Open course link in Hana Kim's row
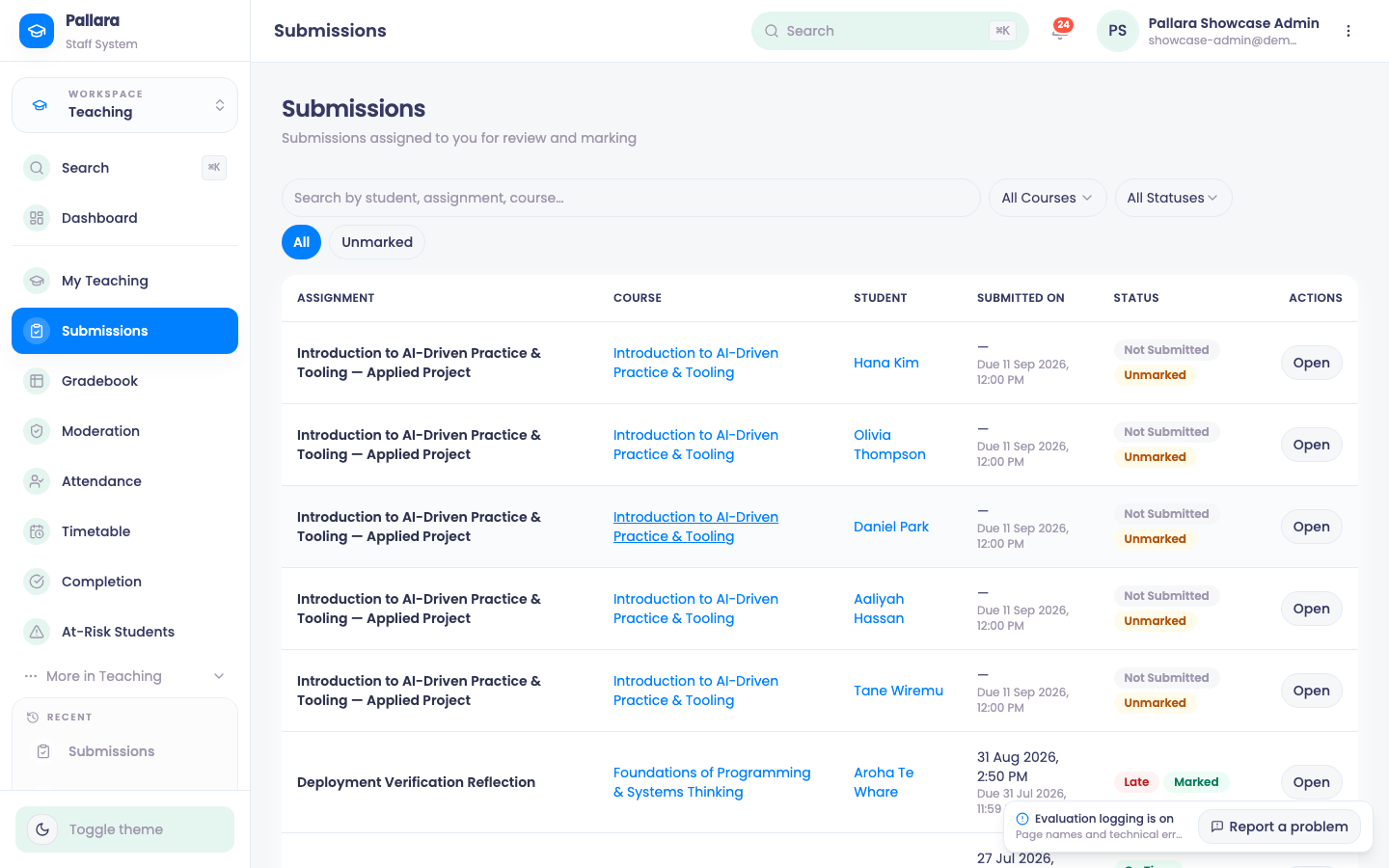 pos(695,363)
